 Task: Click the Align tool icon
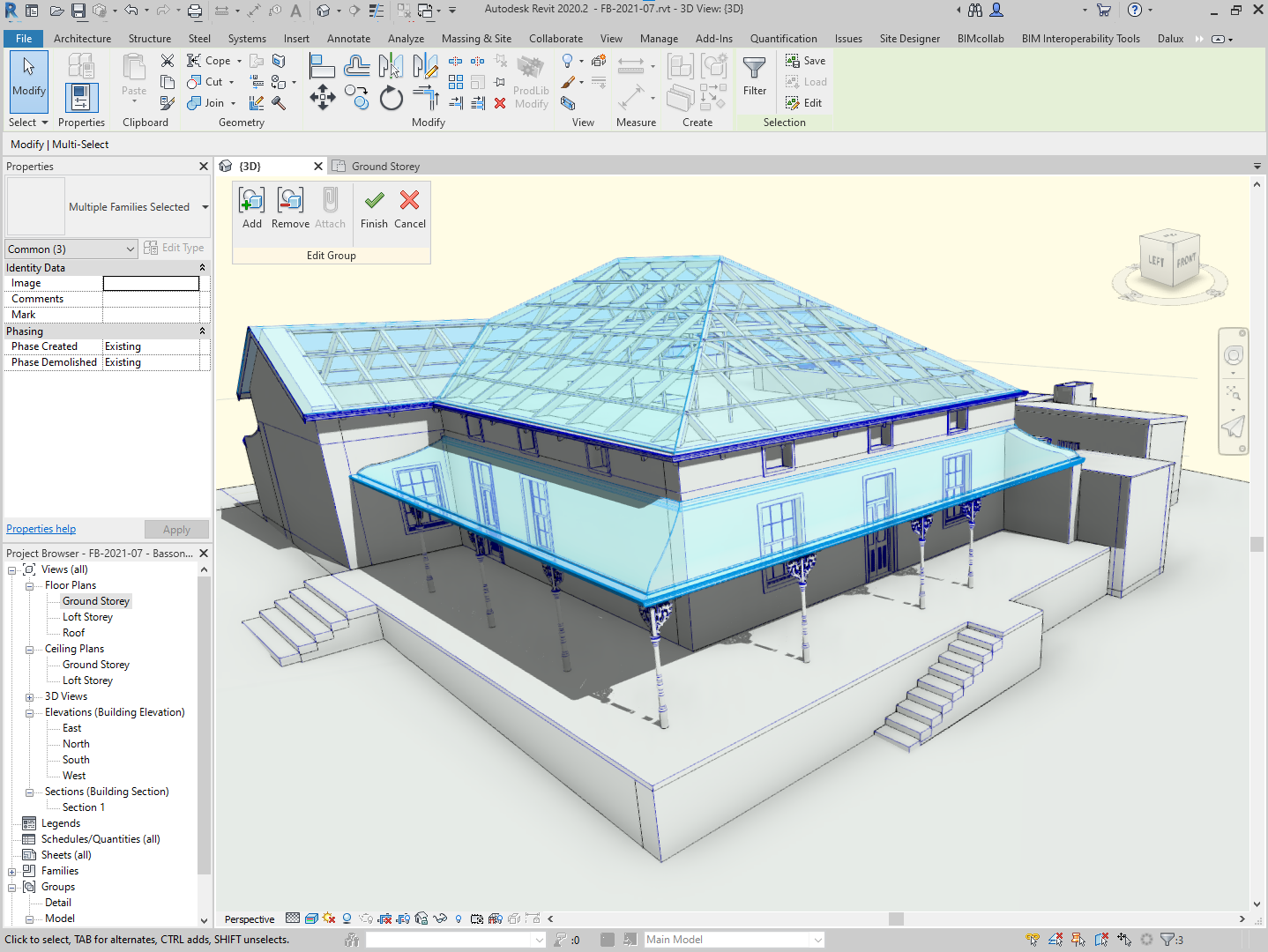(321, 66)
